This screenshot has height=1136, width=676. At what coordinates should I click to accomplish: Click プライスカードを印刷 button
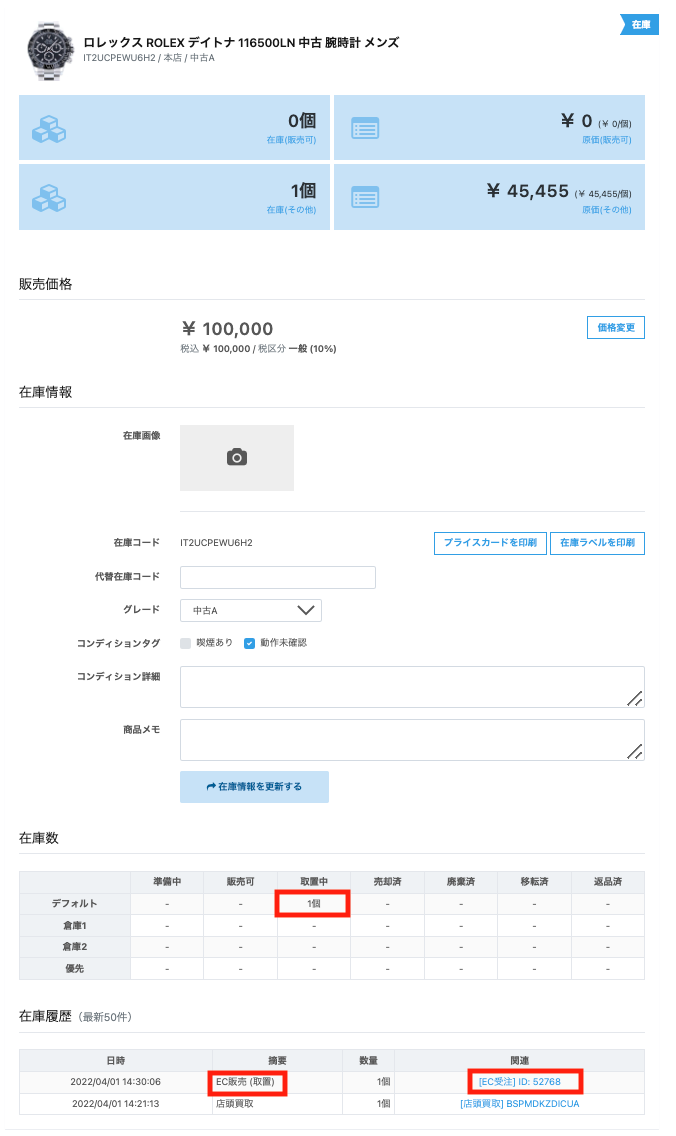(491, 543)
